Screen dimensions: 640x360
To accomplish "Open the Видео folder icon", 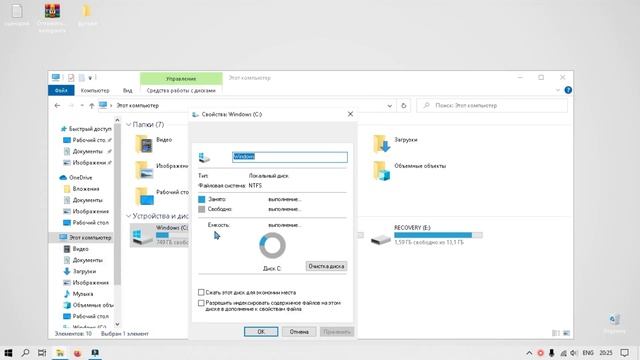I will [144, 144].
